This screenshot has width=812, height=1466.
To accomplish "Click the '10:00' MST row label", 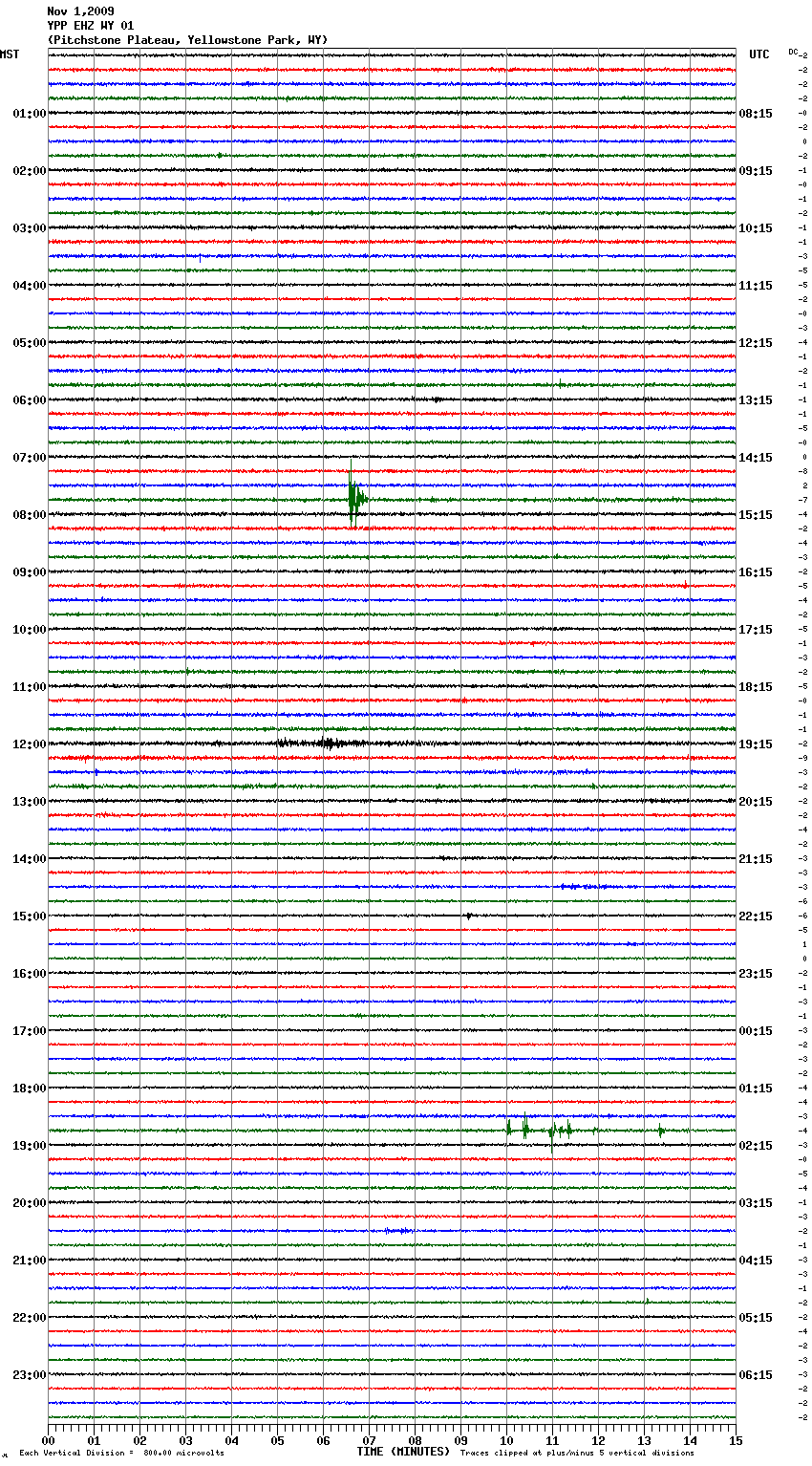I will click(29, 630).
